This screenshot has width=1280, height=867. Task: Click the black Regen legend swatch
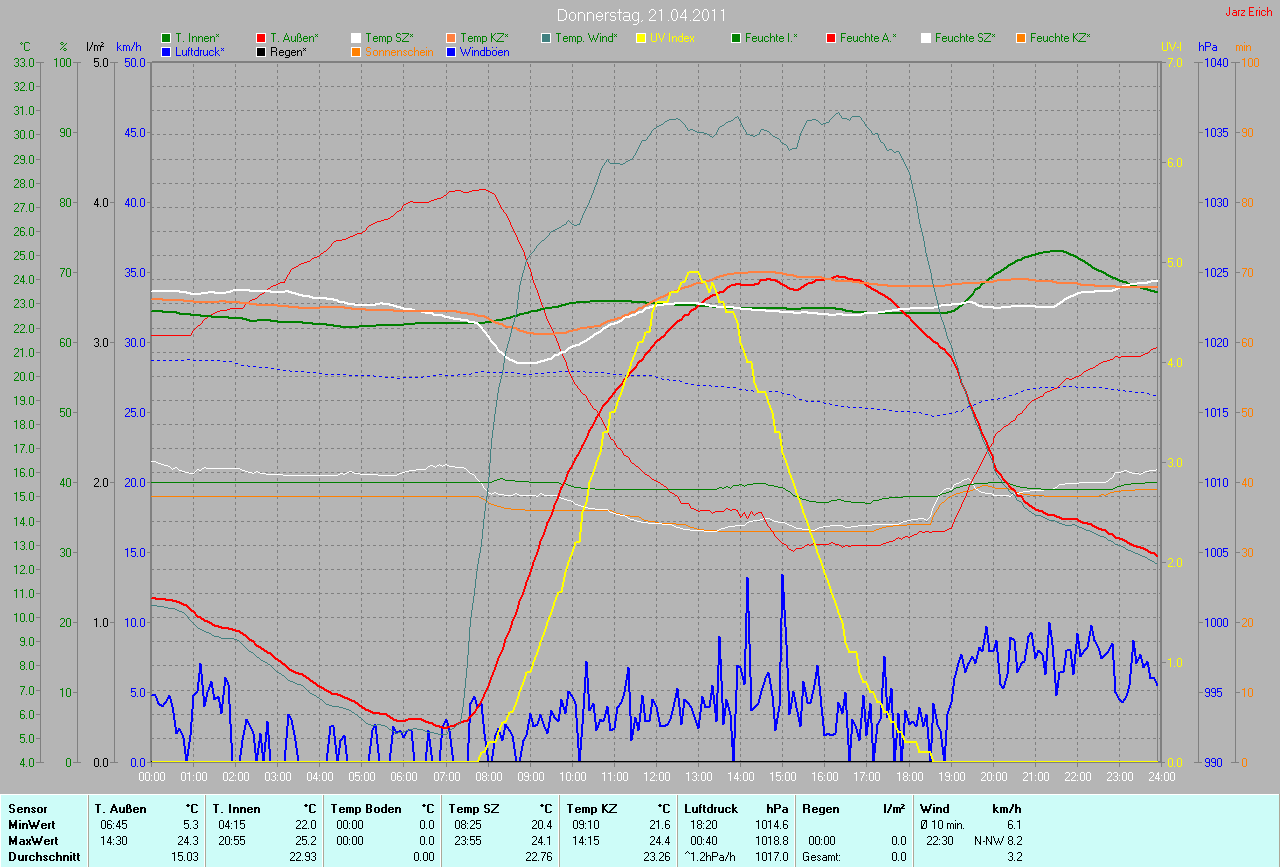pyautogui.click(x=261, y=51)
